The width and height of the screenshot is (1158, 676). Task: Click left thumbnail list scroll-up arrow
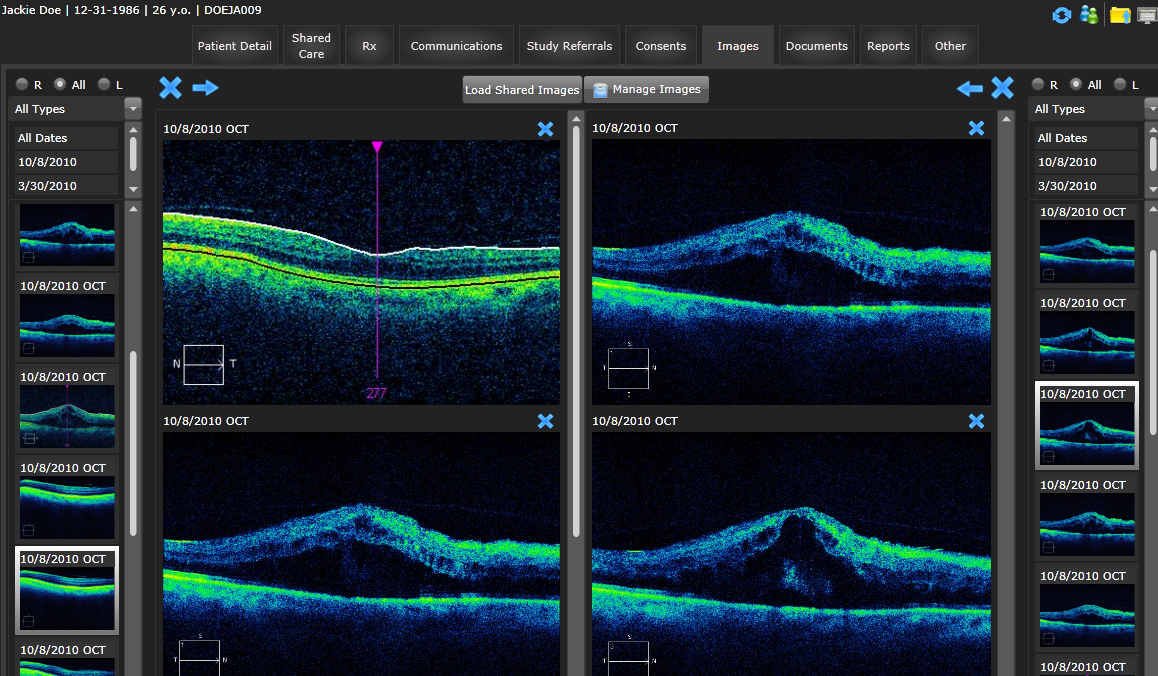134,209
